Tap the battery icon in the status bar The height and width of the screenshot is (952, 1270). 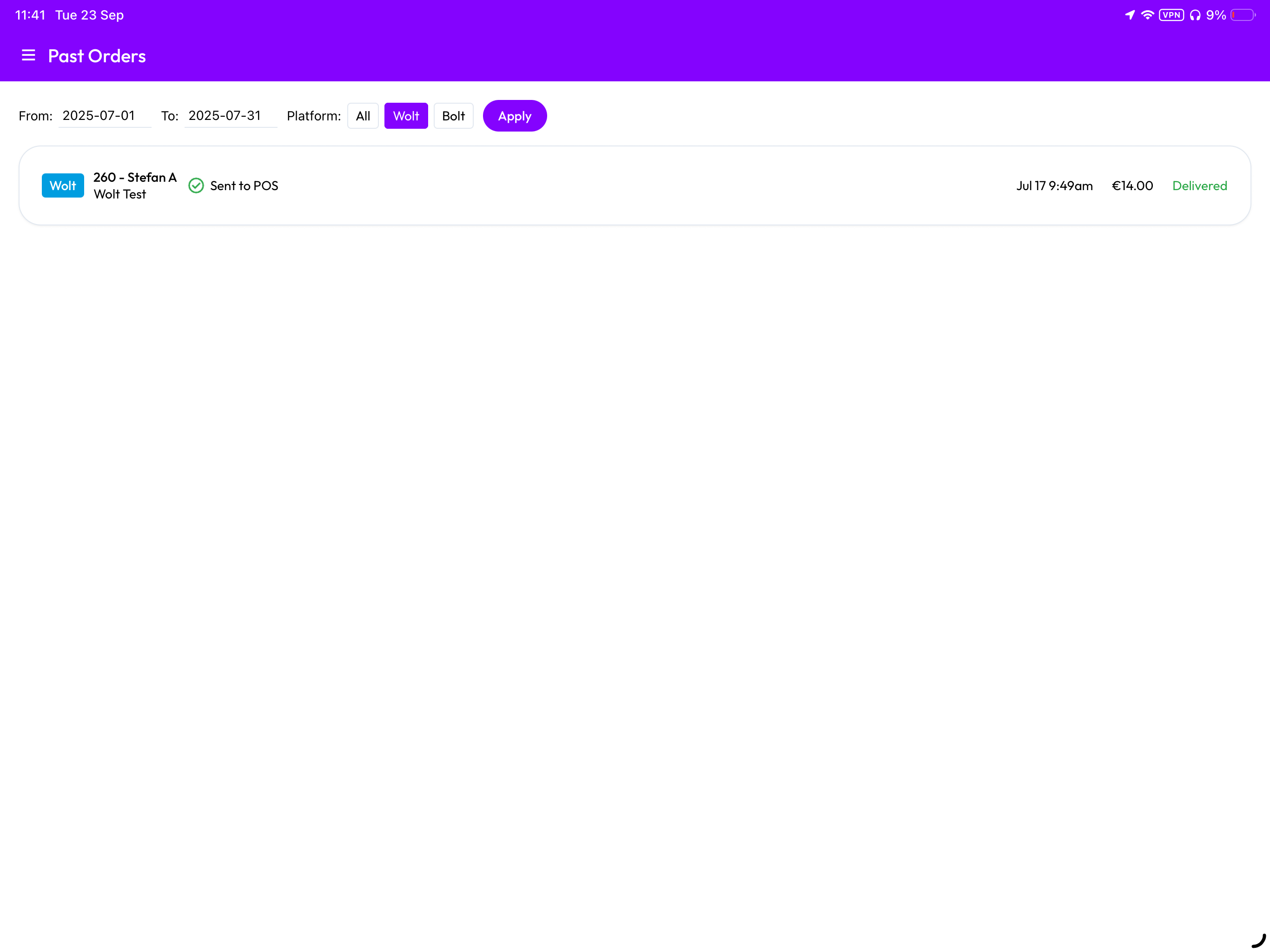tap(1243, 15)
